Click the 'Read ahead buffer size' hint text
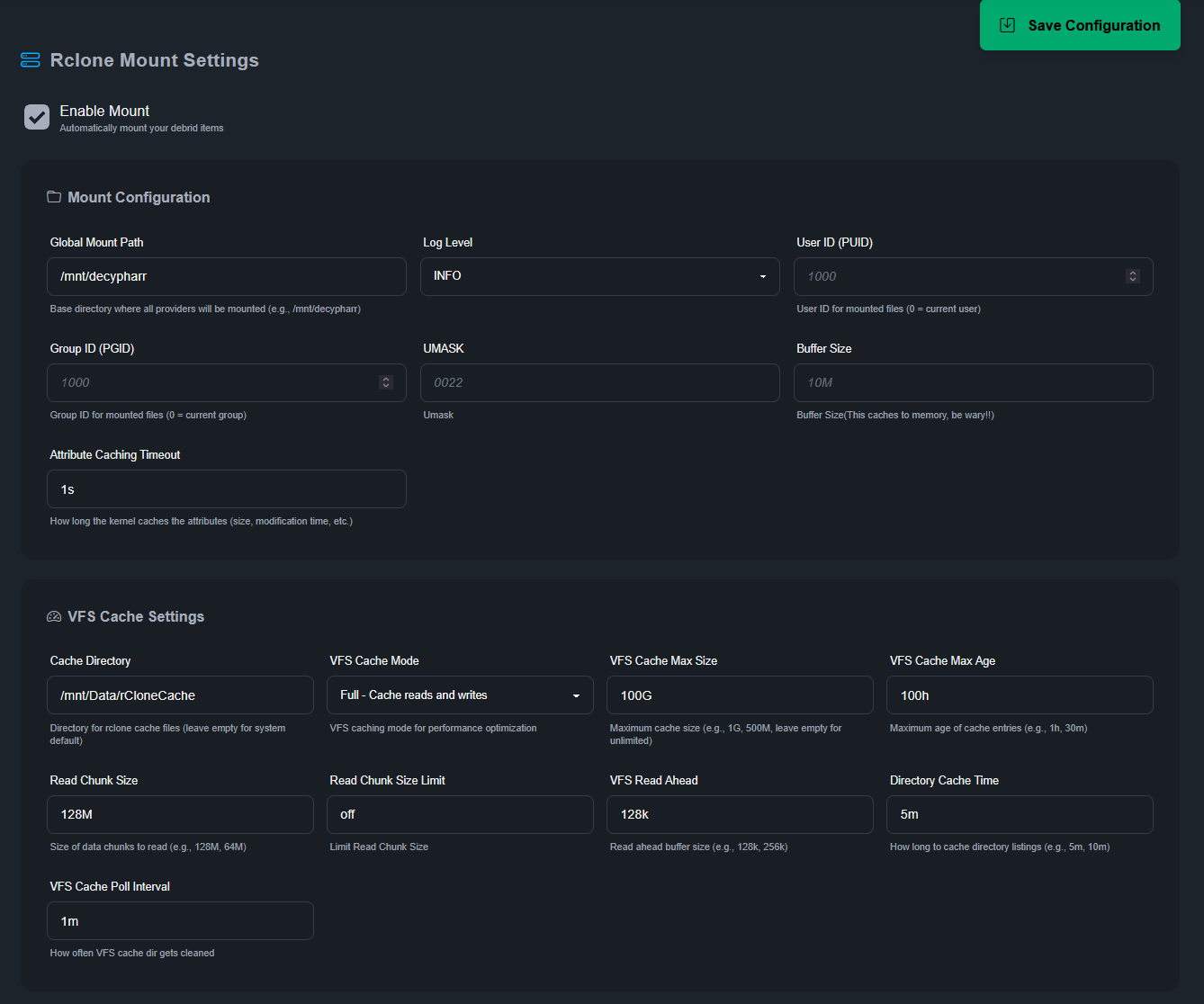This screenshot has height=1004, width=1204. (x=698, y=847)
